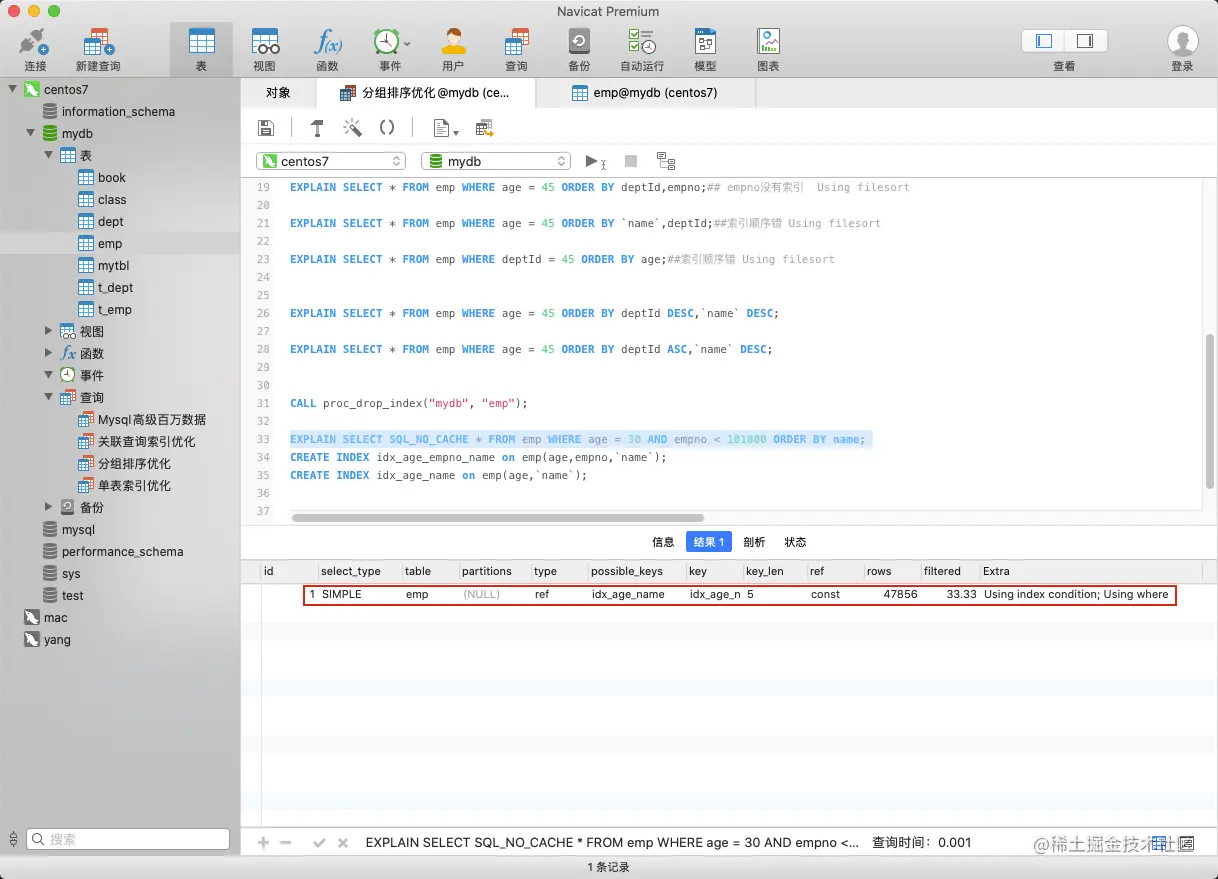The height and width of the screenshot is (879, 1218).
Task: Open 新建查询 new query tool
Action: pos(98,43)
